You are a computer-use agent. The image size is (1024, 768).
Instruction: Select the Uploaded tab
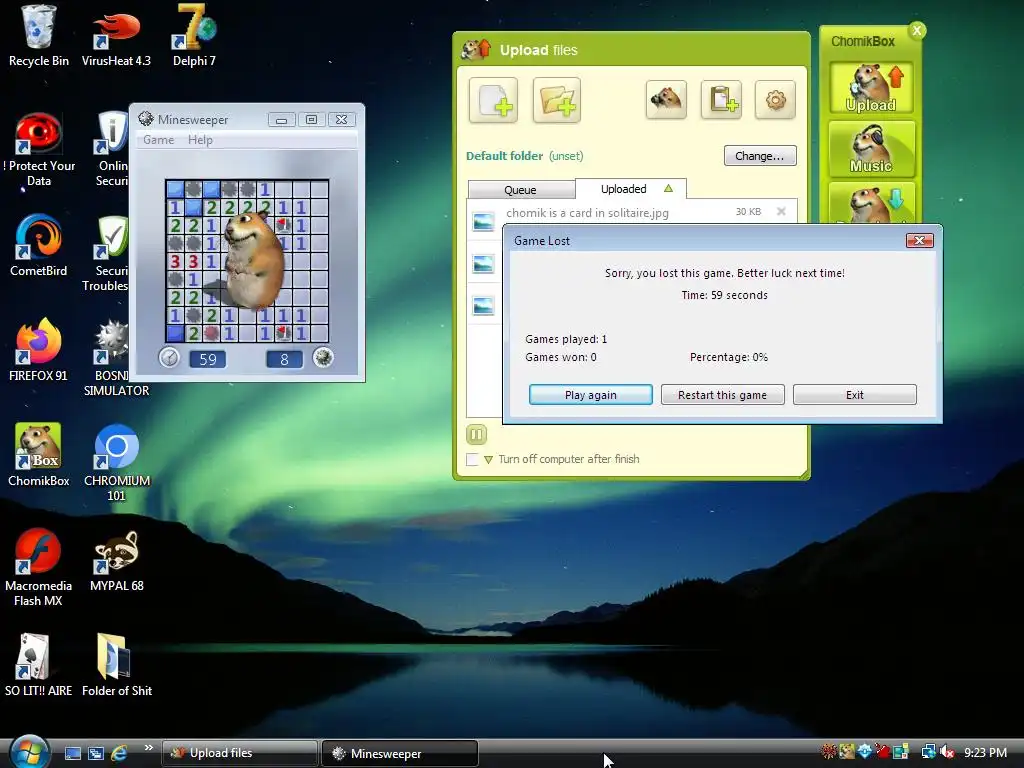pyautogui.click(x=630, y=189)
